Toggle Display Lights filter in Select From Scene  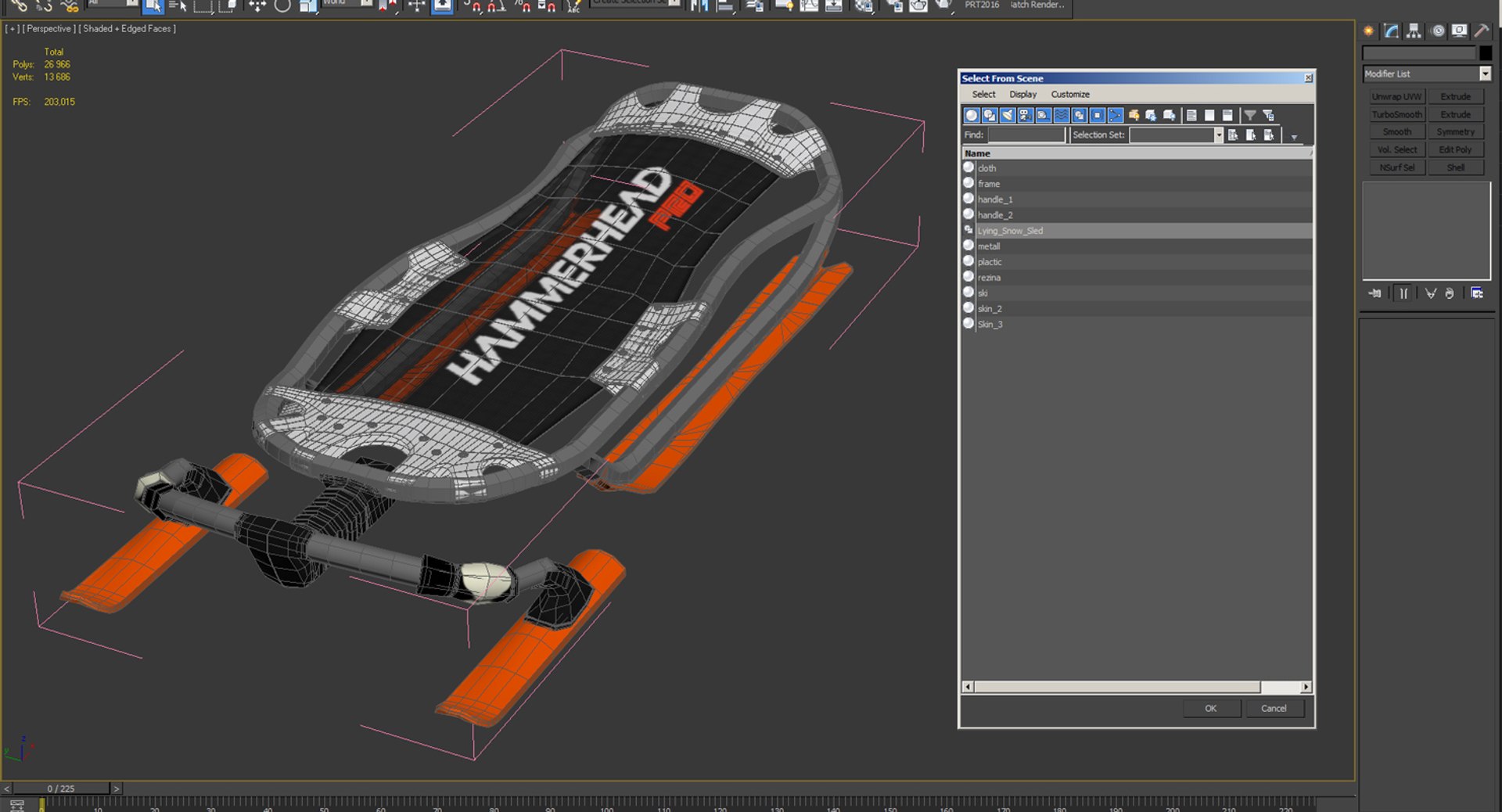[x=1008, y=115]
